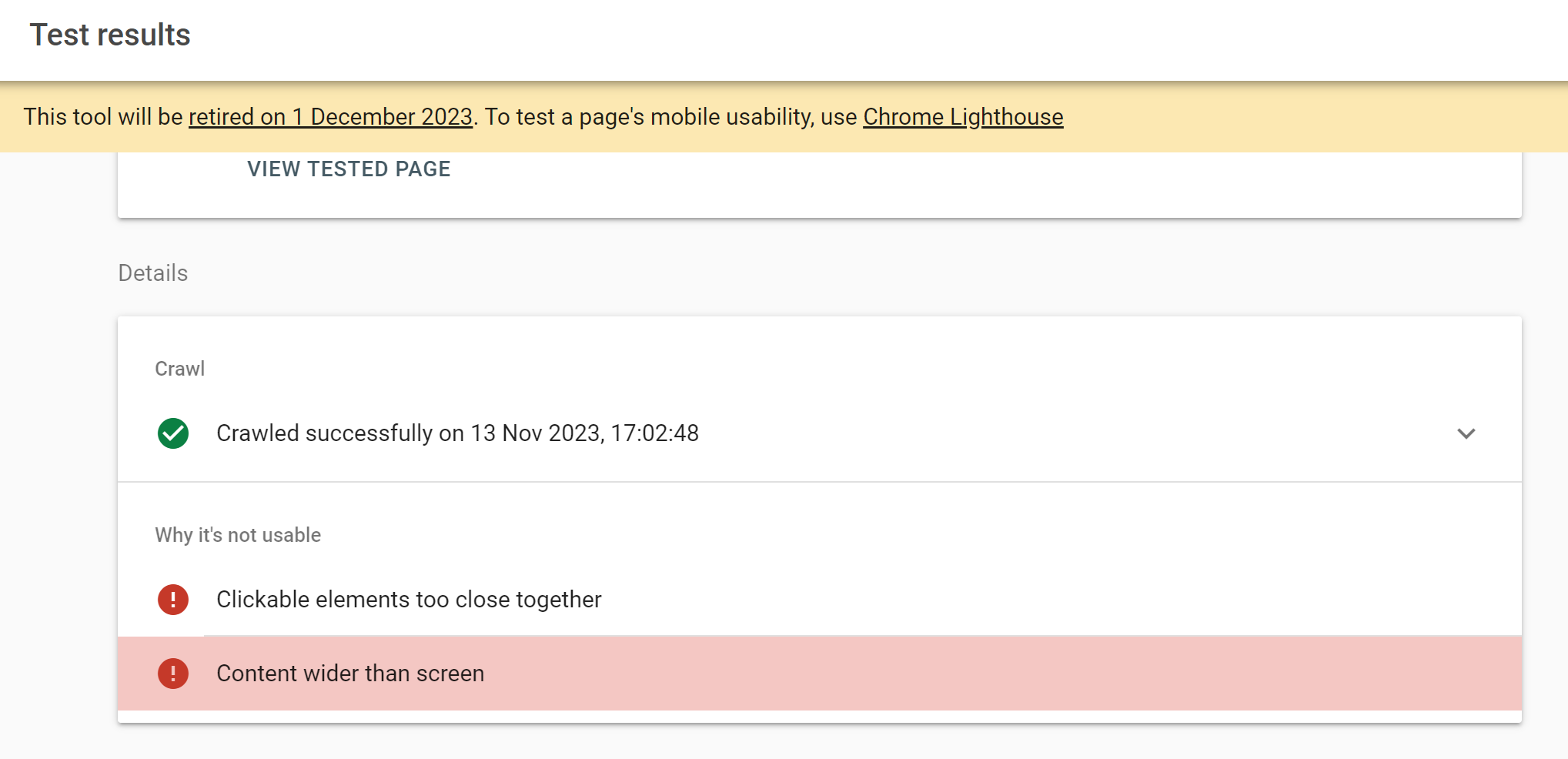Viewport: 1568px width, 759px height.
Task: Expand the Crawled successfully details chevron
Action: click(1466, 433)
